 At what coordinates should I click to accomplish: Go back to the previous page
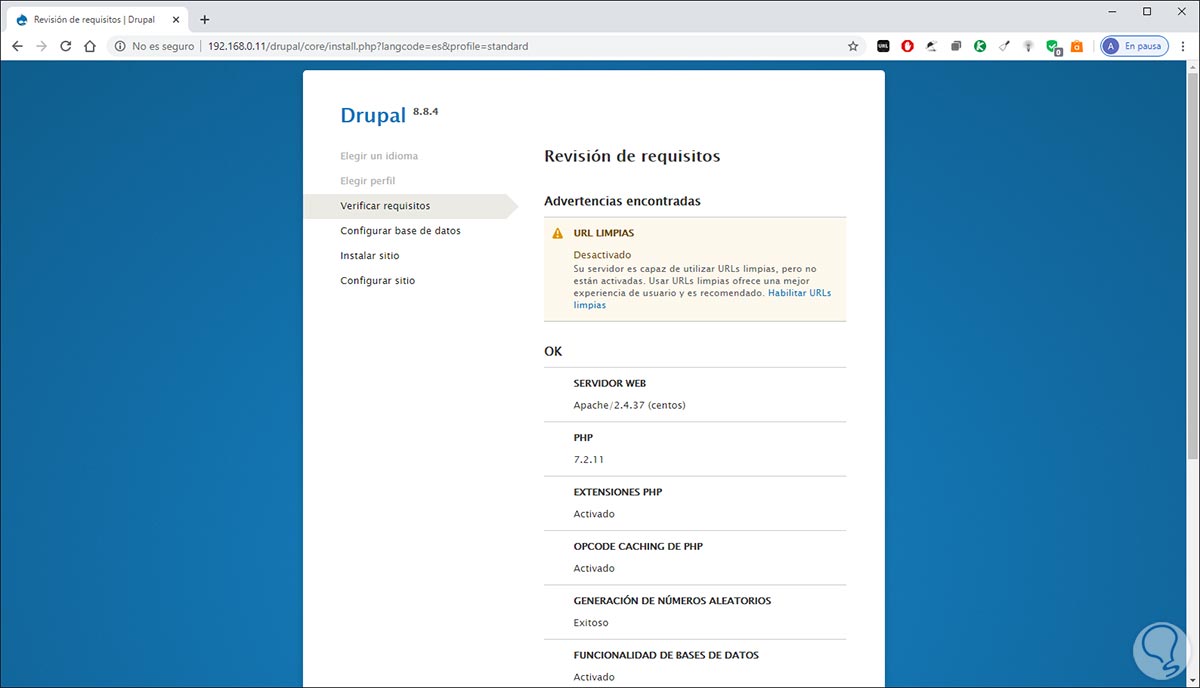17,46
